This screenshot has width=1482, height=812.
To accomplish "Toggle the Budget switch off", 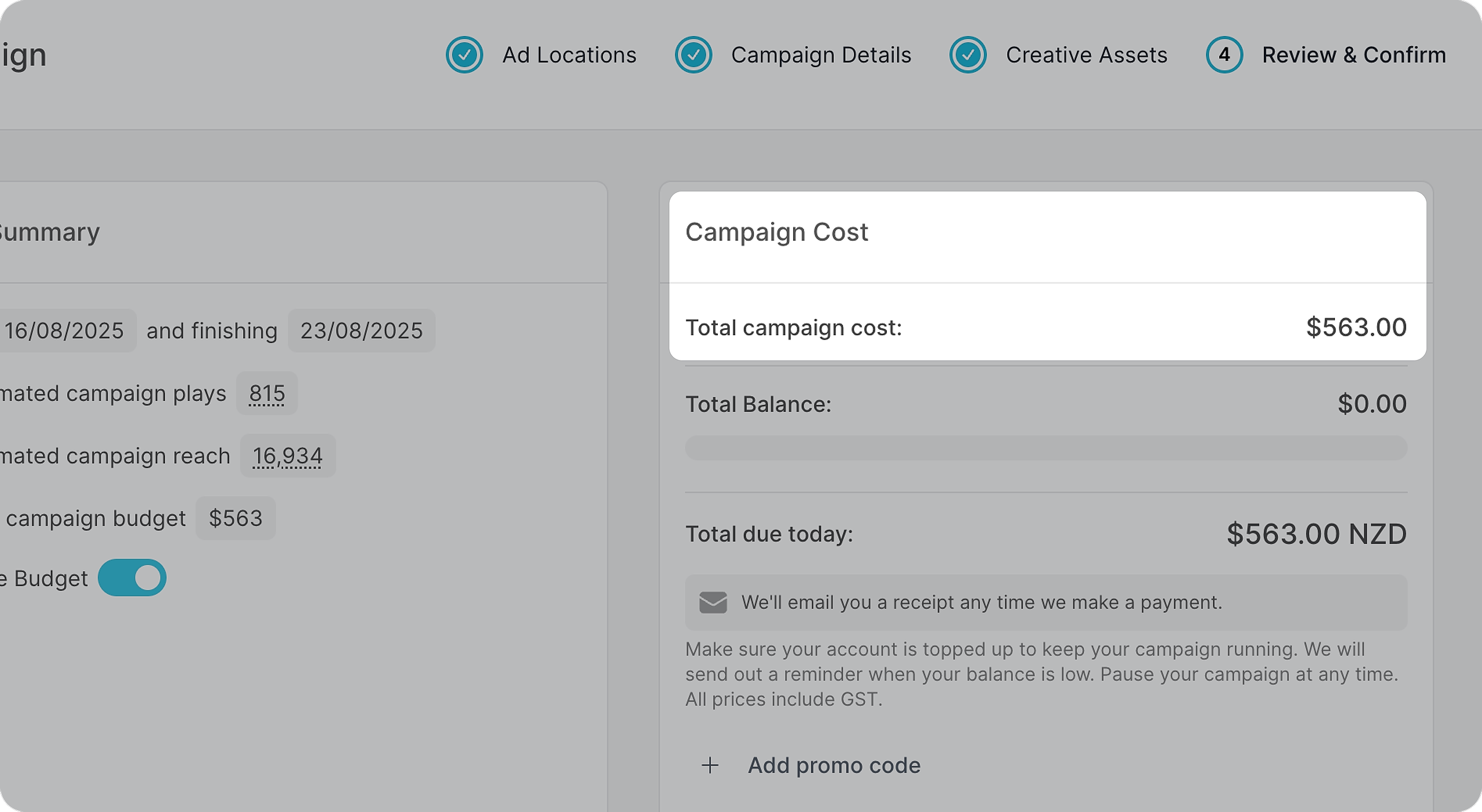I will point(132,578).
